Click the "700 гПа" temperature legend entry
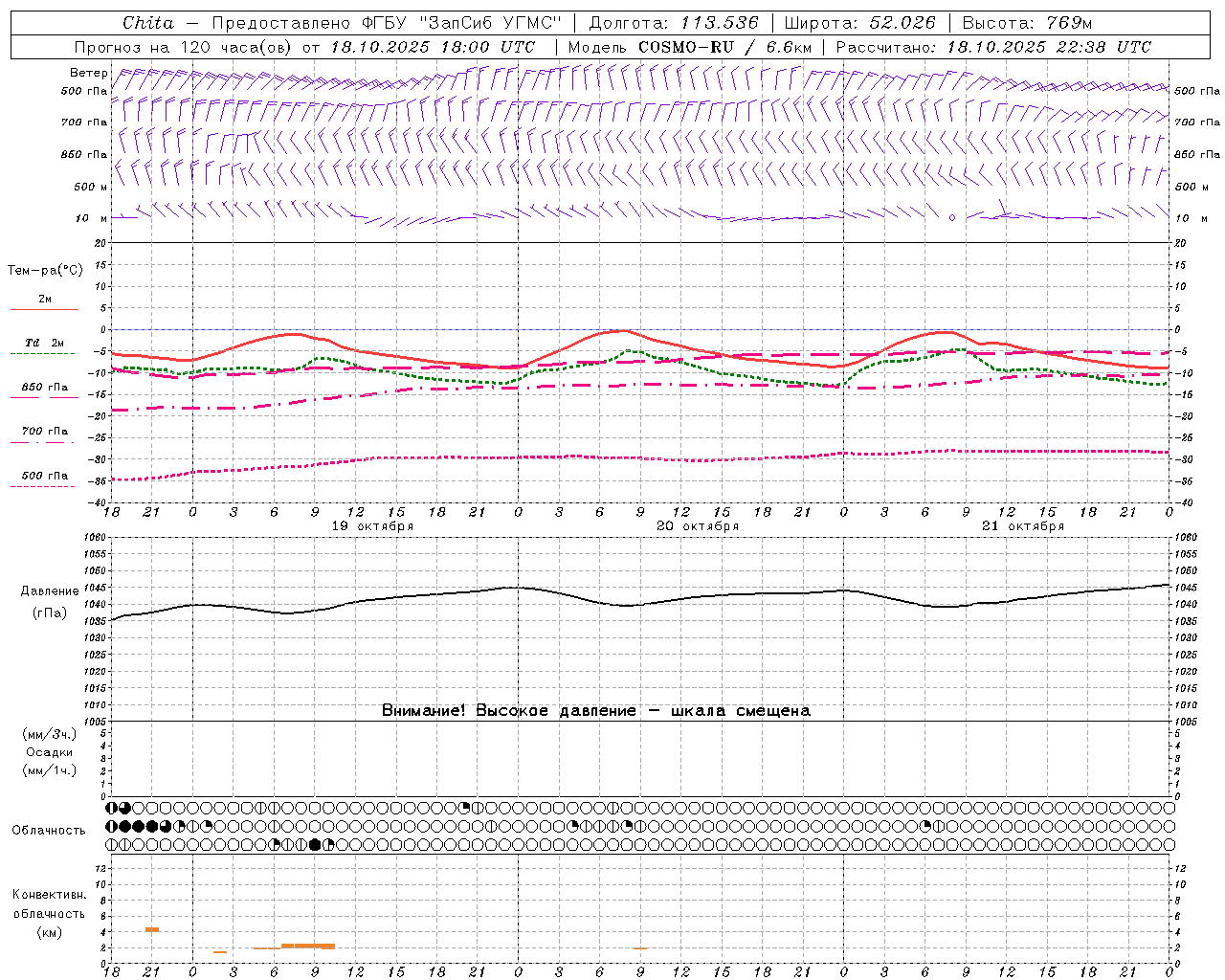1225x980 pixels. pos(45,432)
